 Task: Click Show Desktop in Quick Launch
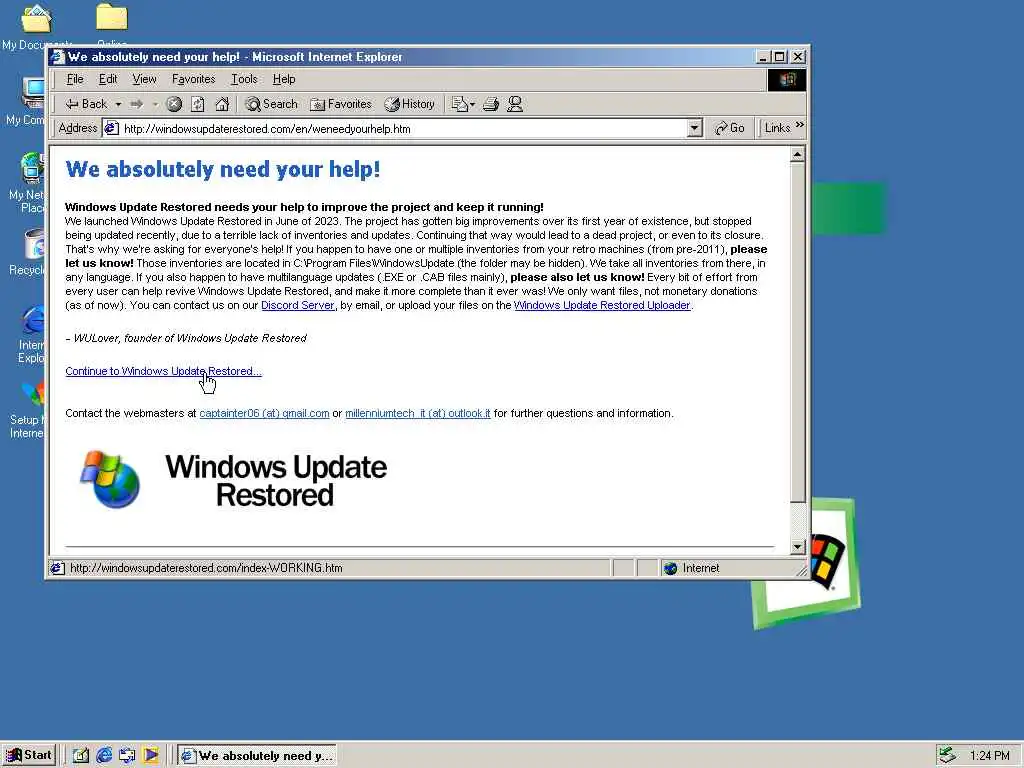81,756
